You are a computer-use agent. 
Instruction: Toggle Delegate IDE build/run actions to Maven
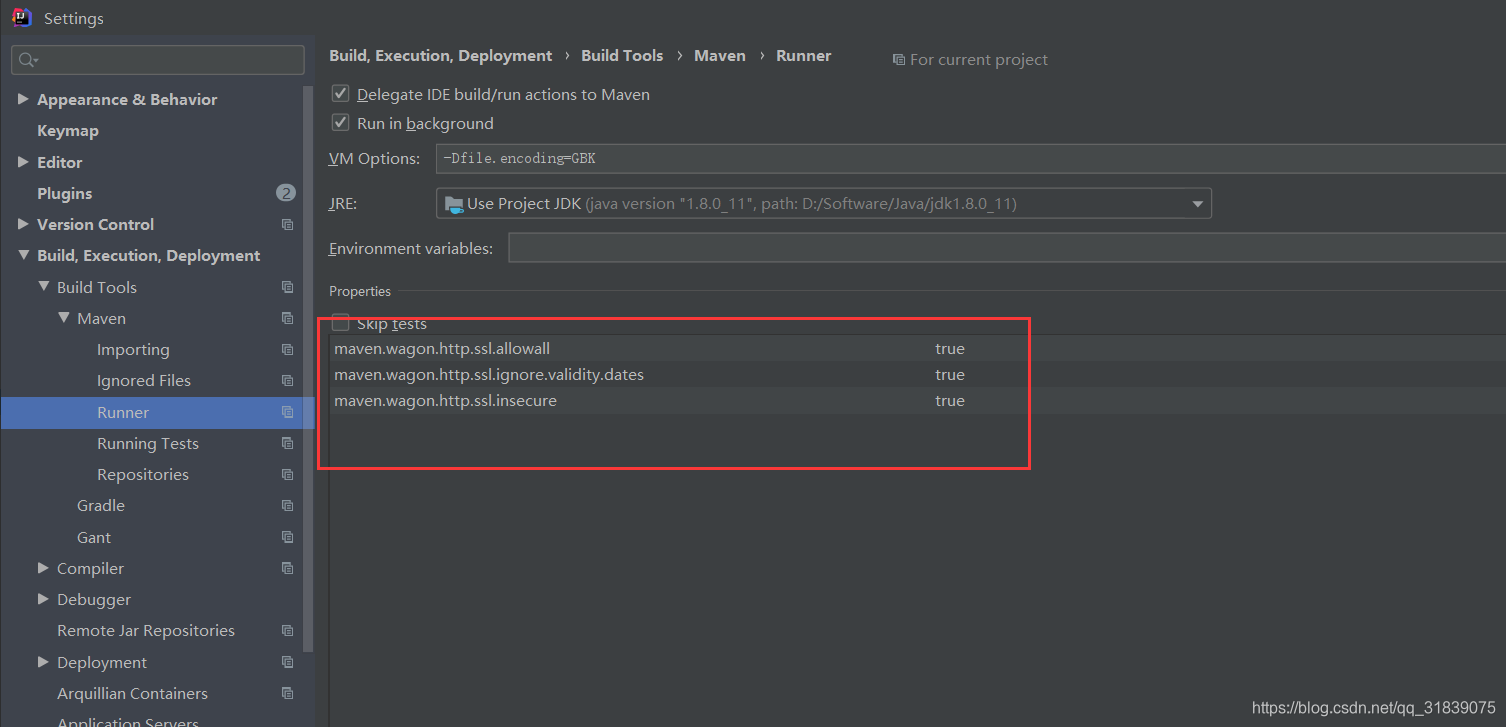[x=340, y=94]
